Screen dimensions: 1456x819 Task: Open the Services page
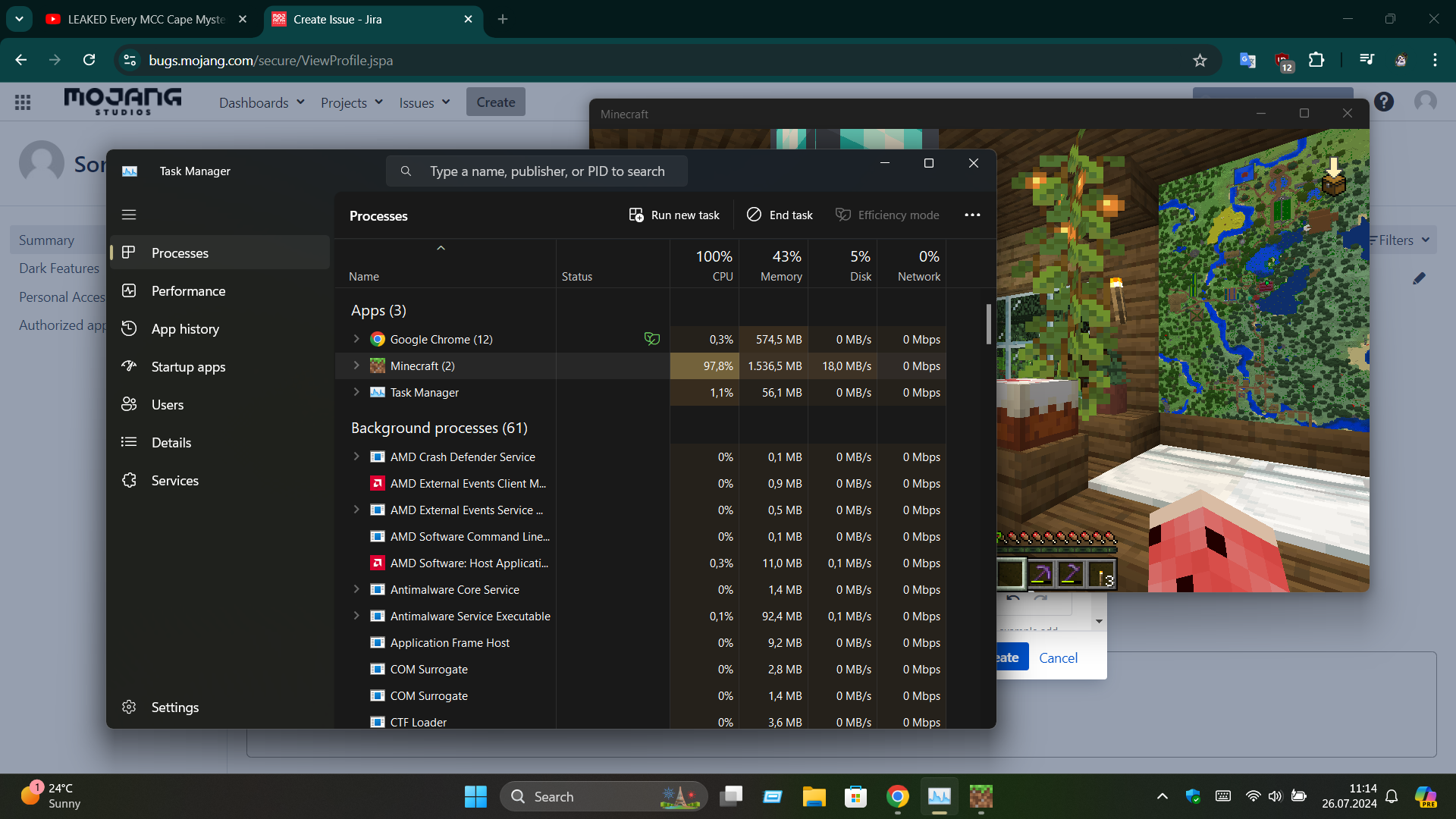click(174, 481)
